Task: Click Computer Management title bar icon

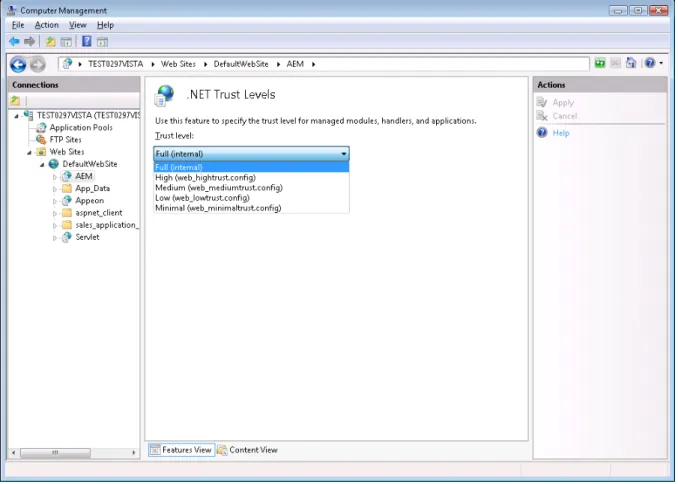Action: [x=12, y=10]
